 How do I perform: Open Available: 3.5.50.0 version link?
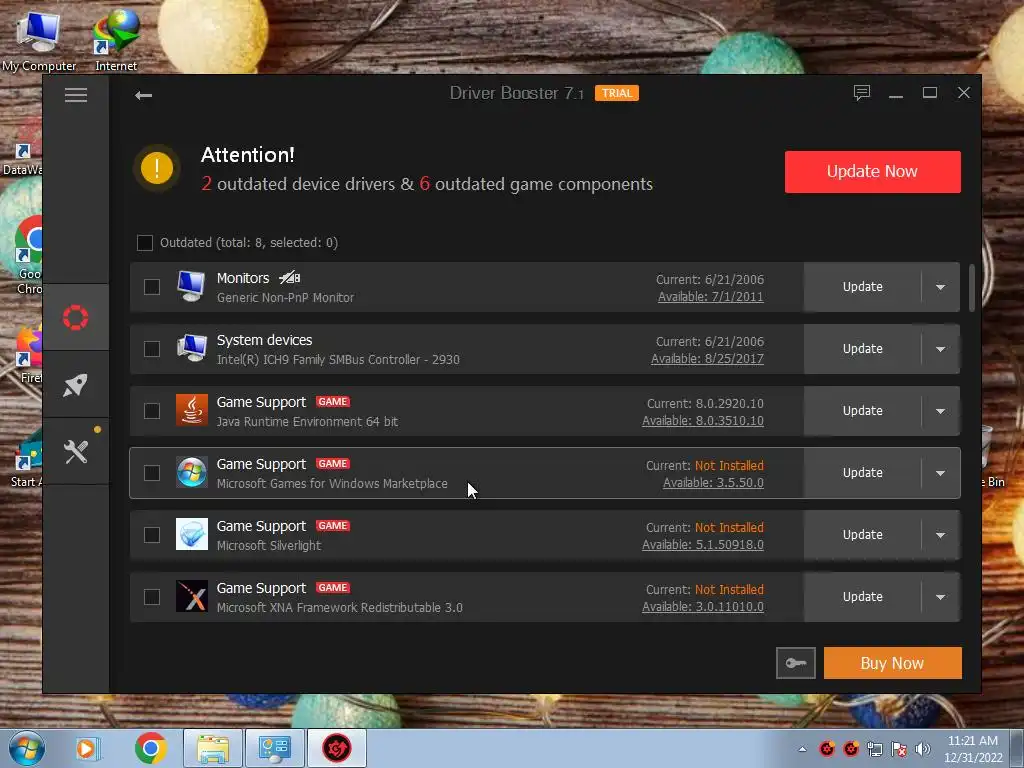[713, 483]
